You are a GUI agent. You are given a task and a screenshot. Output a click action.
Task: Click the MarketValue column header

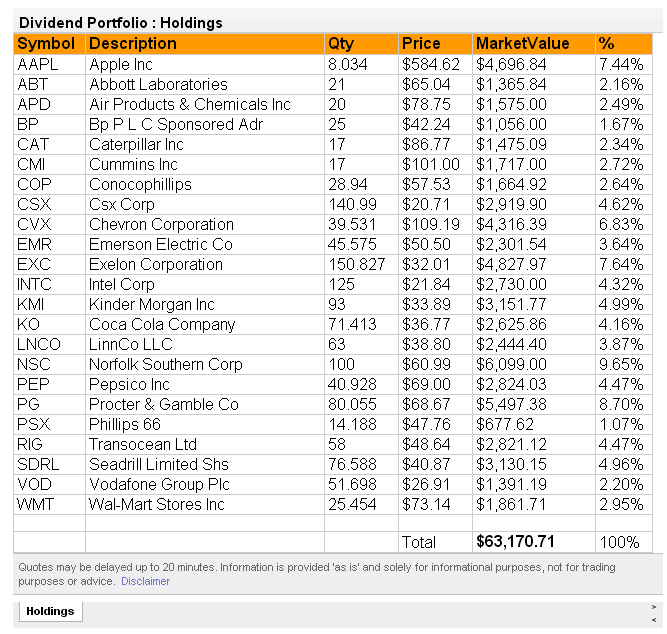point(522,44)
